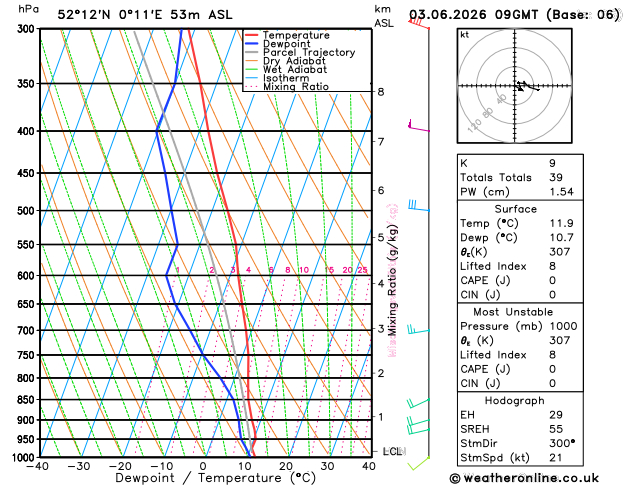Click the hodograph wind plot

point(515,86)
